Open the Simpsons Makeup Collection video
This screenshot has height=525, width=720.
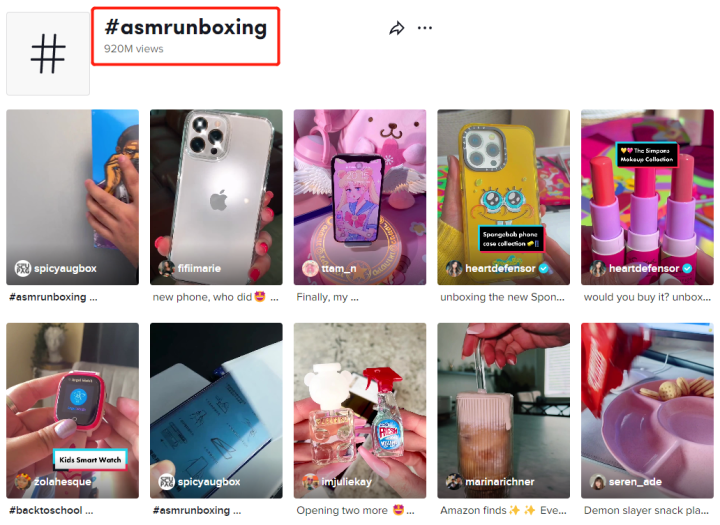pyautogui.click(x=647, y=197)
